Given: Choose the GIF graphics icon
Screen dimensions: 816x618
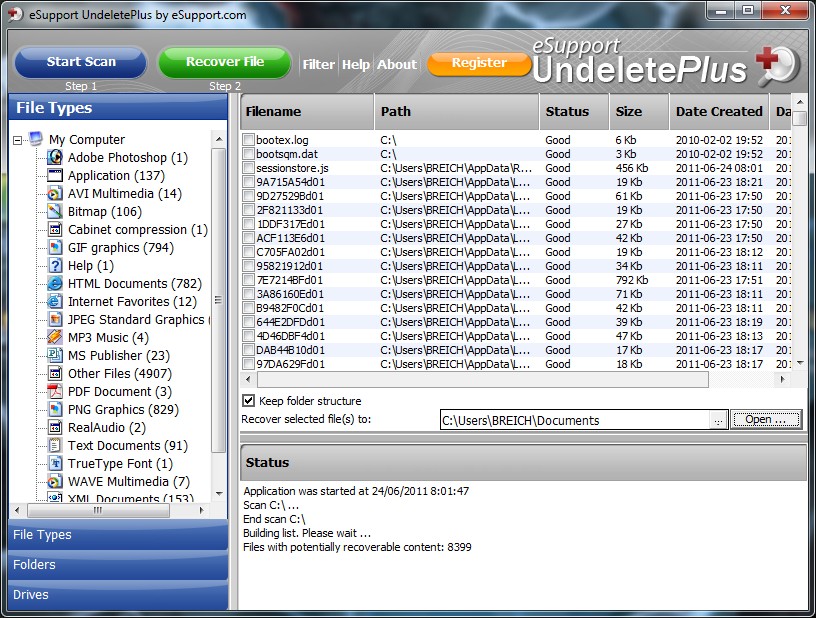Looking at the screenshot, I should point(55,248).
